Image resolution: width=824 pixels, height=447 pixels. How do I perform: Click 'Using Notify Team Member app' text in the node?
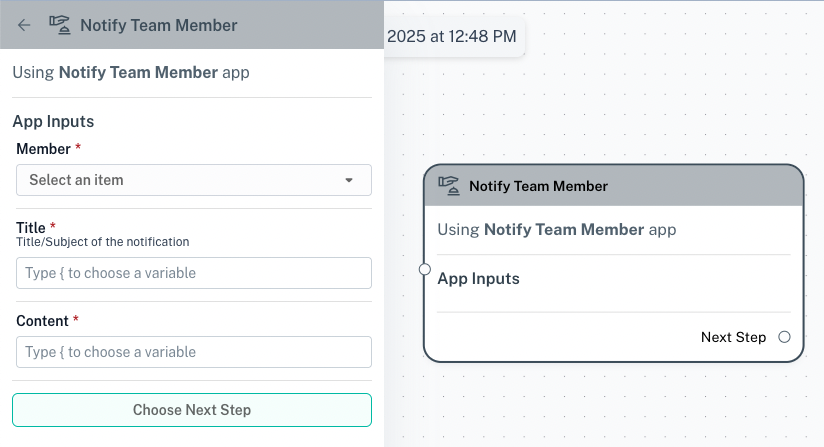556,230
